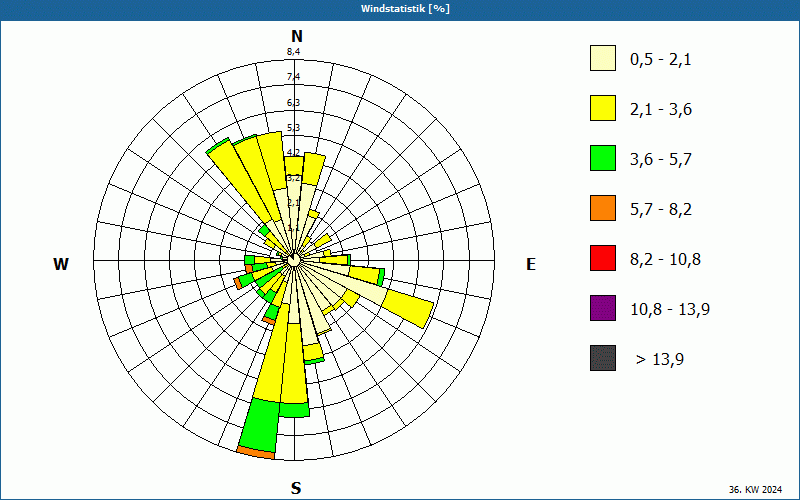
Task: Click the legend label '10,8 - 13,9'
Action: point(670,310)
